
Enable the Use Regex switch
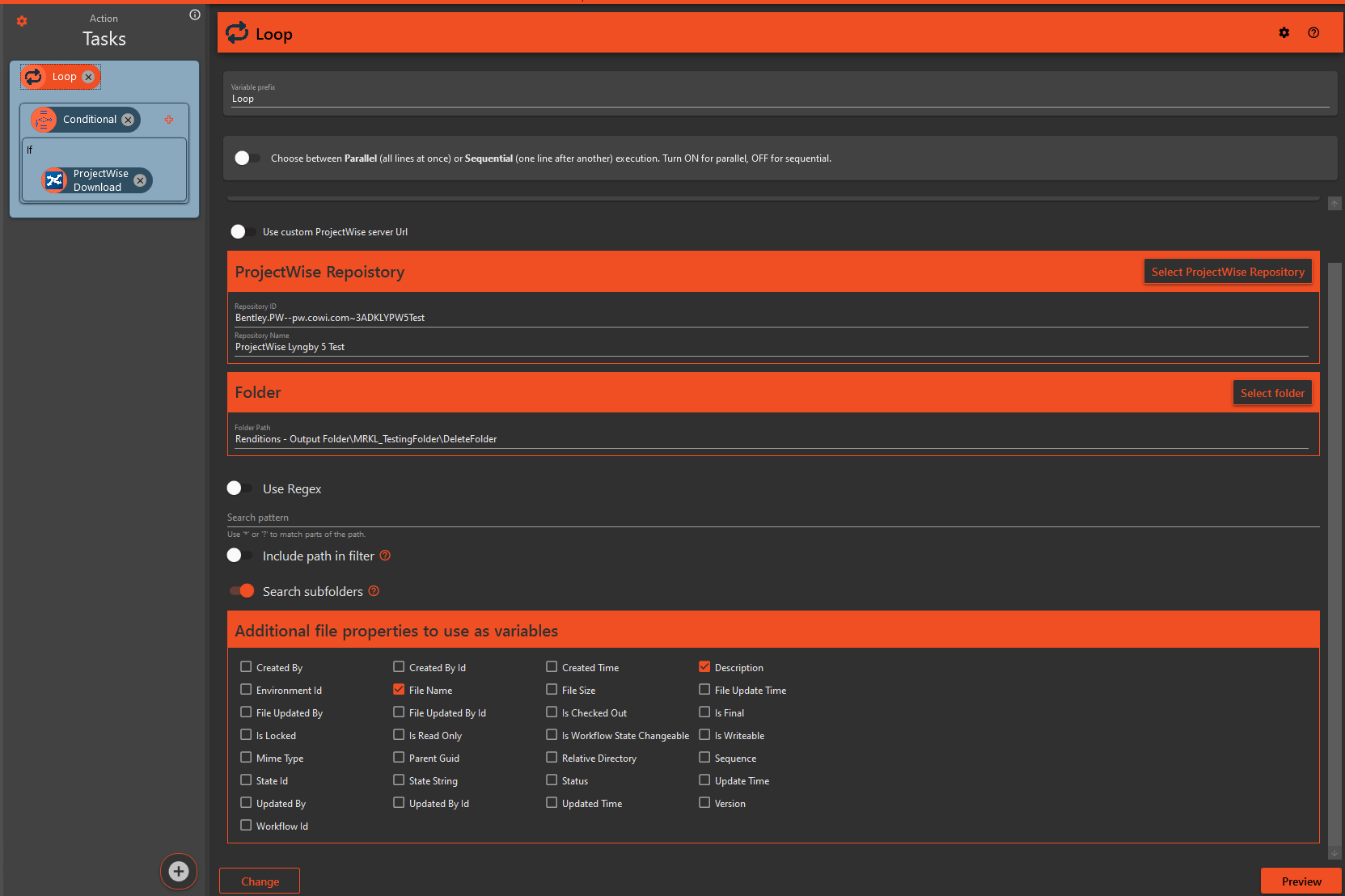pyautogui.click(x=239, y=488)
